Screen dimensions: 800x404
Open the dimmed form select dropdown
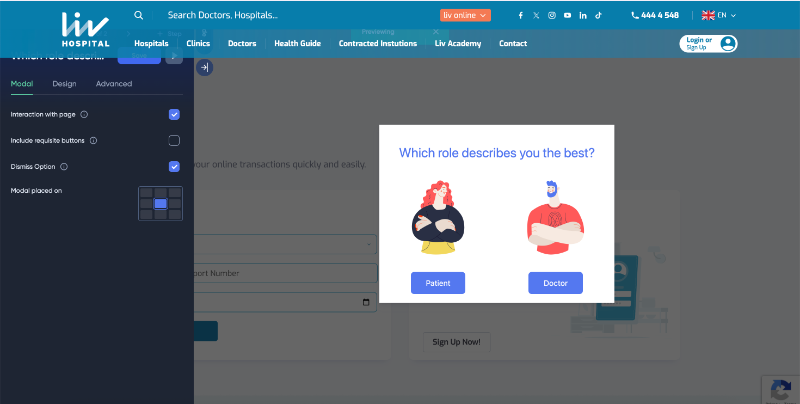click(285, 244)
